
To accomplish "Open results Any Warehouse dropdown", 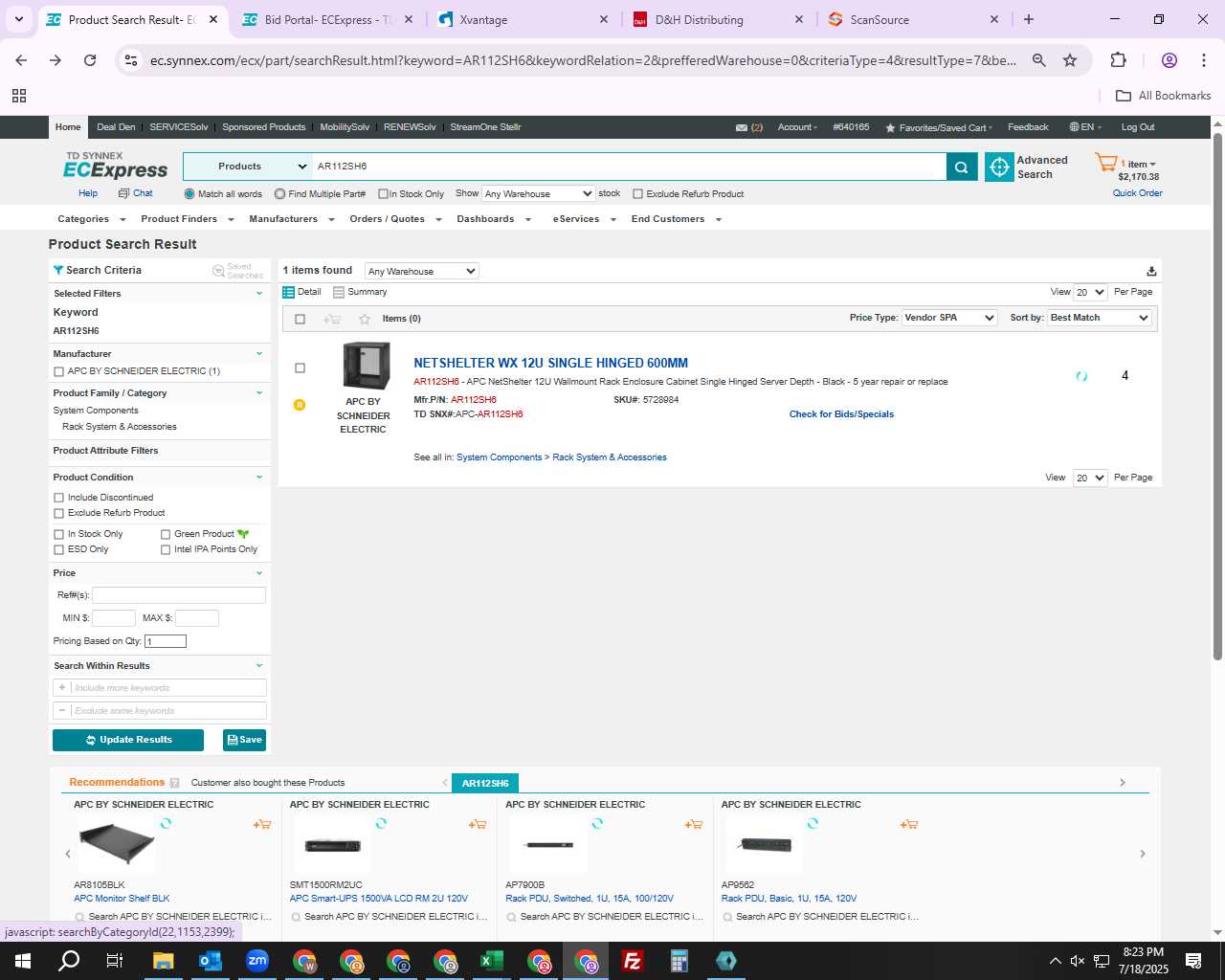I will coord(421,271).
